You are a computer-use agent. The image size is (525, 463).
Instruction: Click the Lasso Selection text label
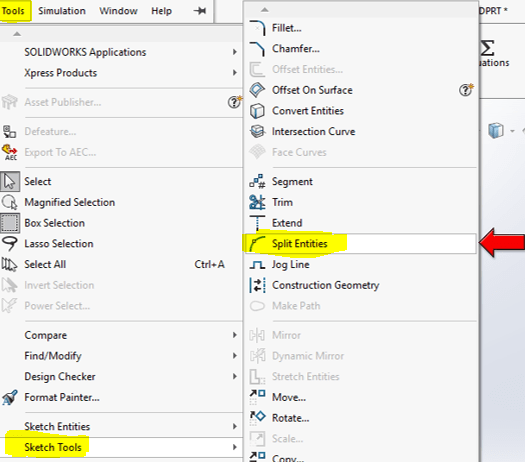[59, 244]
